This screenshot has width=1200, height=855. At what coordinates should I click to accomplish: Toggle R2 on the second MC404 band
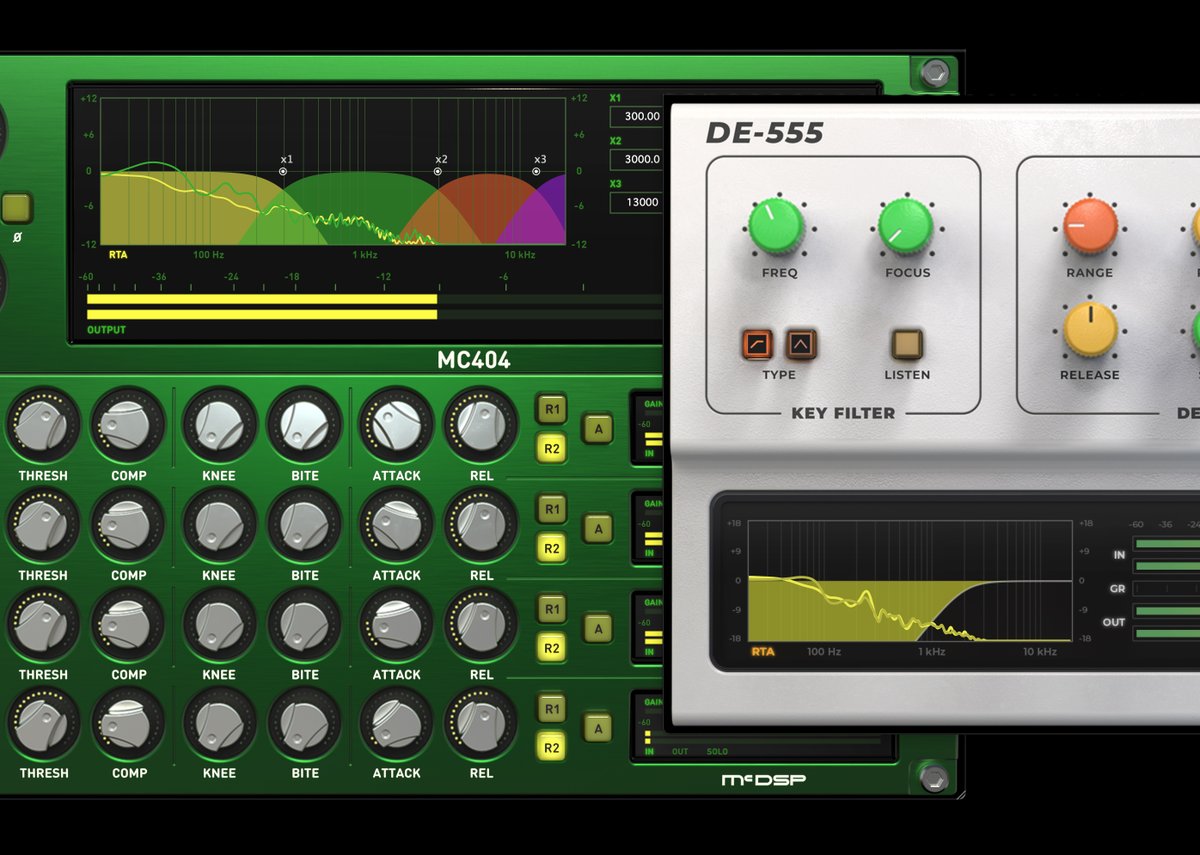pos(551,547)
